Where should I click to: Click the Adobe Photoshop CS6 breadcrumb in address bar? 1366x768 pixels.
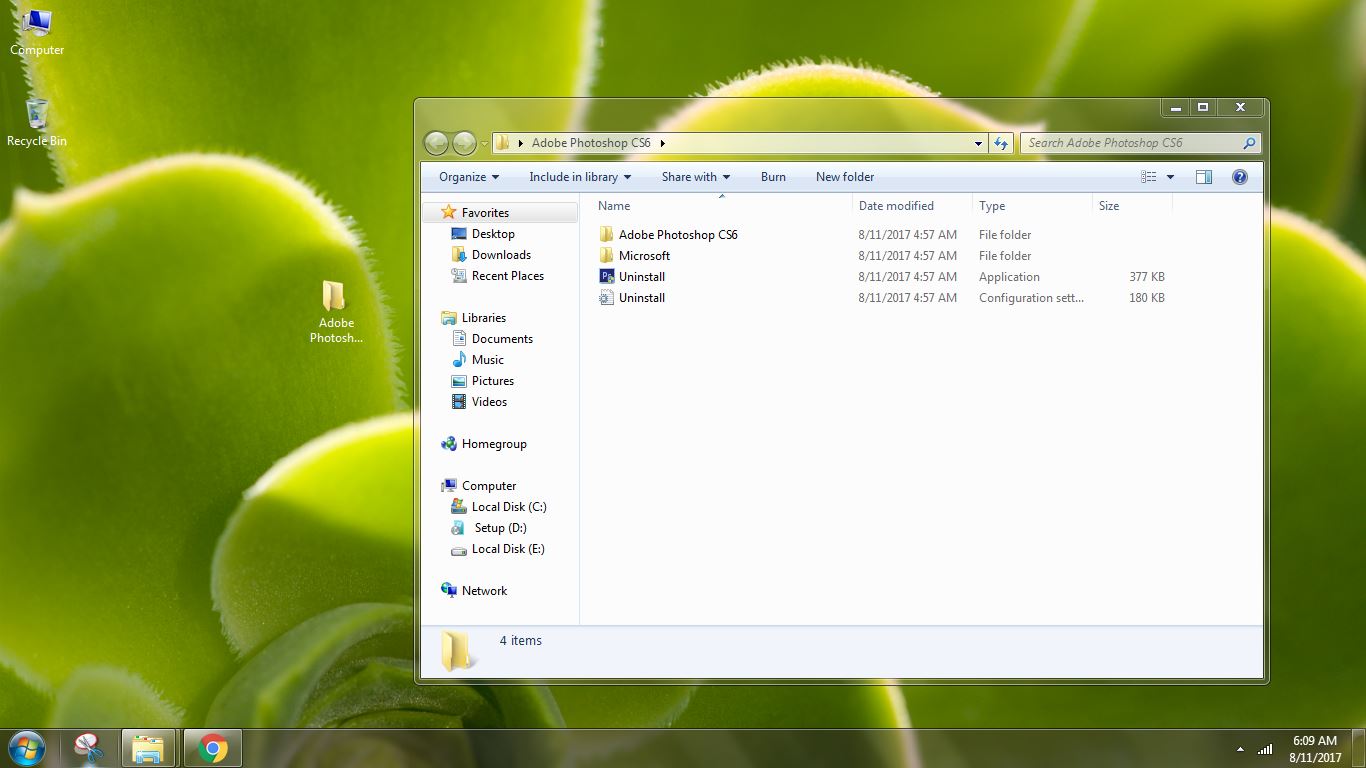tap(591, 143)
